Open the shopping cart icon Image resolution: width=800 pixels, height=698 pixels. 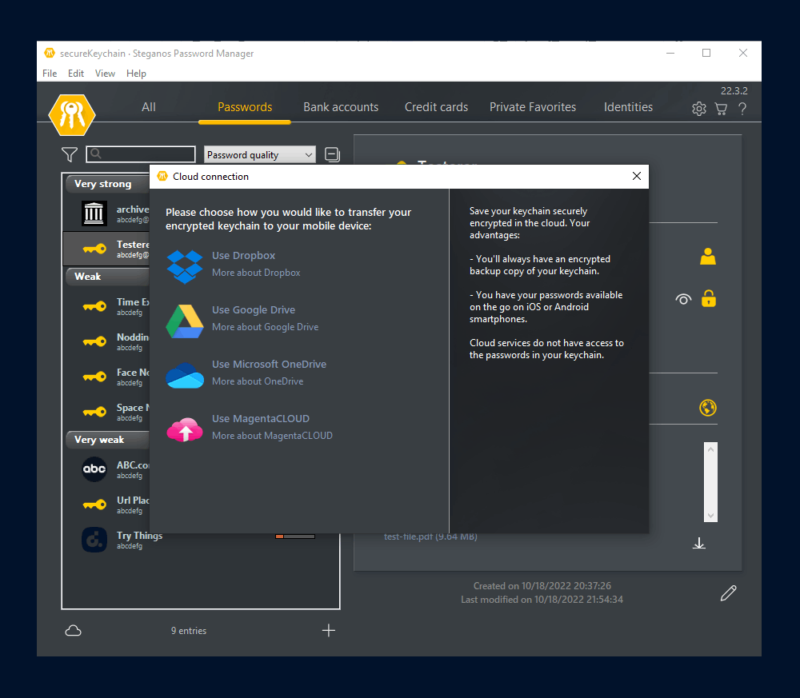[721, 109]
